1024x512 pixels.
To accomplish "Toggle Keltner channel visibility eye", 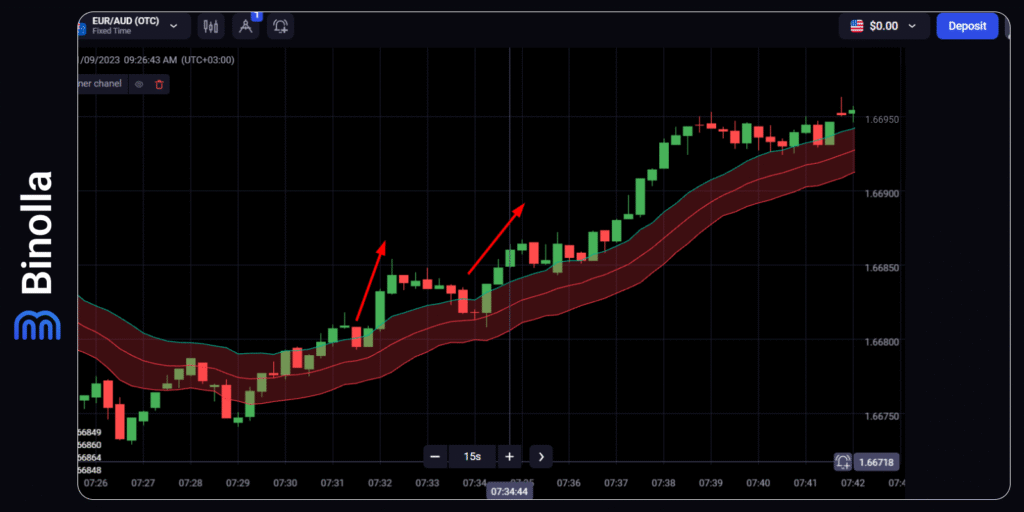I will [x=139, y=84].
